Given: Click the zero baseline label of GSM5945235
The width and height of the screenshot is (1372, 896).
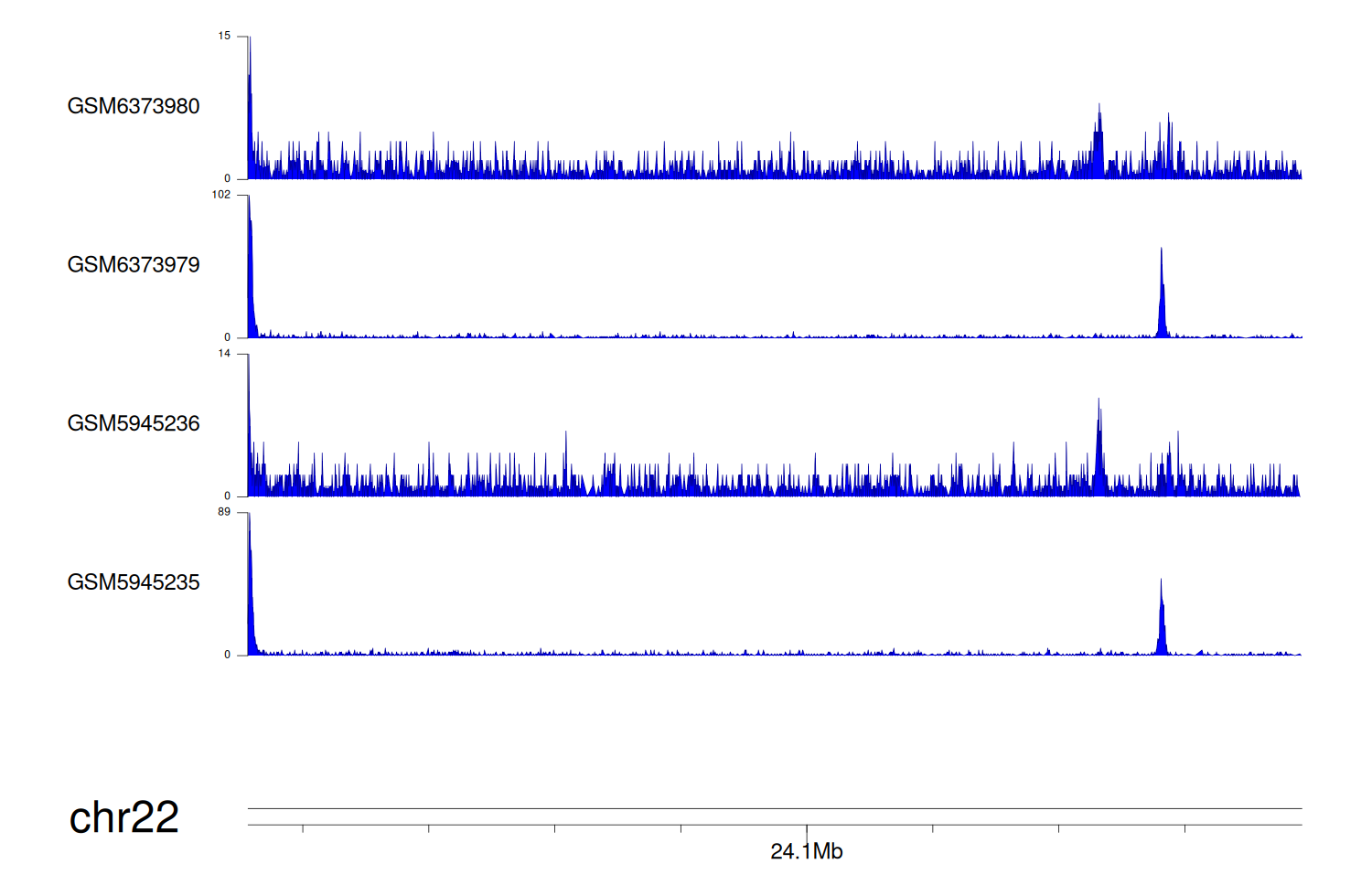Looking at the screenshot, I should 228,655.
